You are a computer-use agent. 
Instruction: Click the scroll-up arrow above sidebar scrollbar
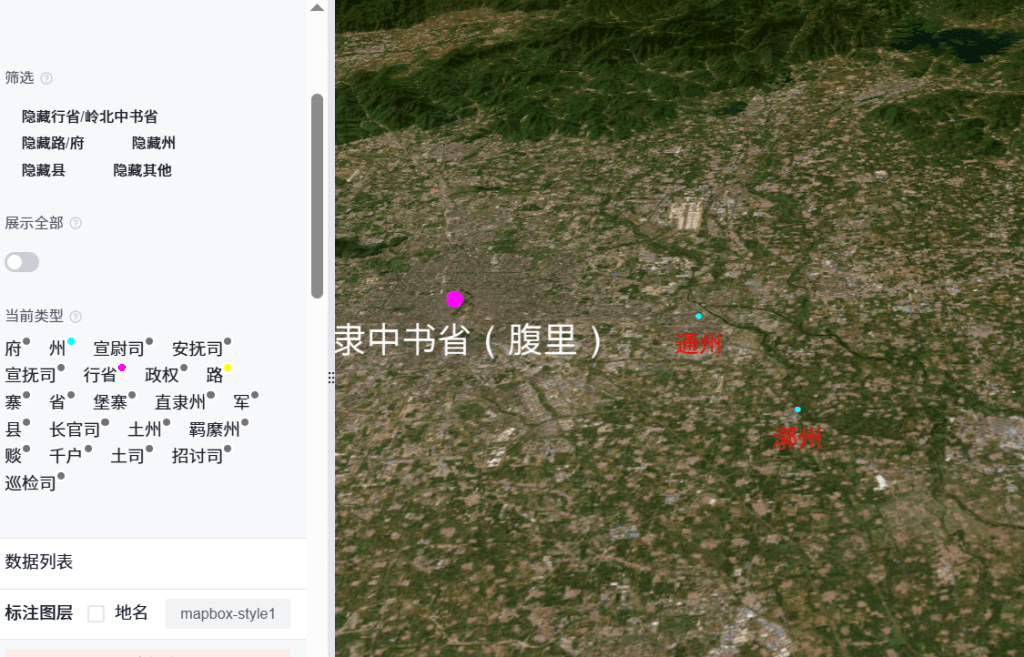coord(317,8)
